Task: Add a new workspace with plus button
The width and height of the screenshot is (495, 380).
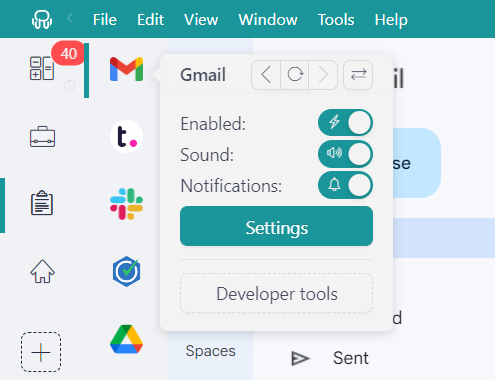Action: 41,352
